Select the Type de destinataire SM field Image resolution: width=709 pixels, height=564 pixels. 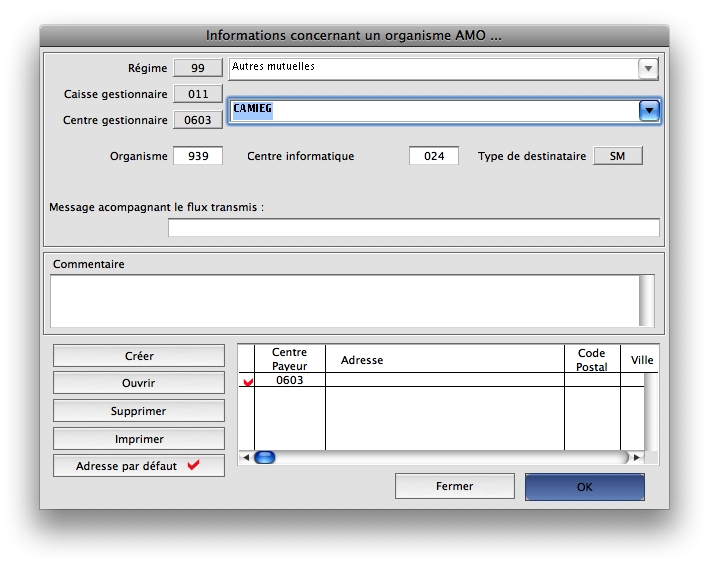pyautogui.click(x=618, y=156)
